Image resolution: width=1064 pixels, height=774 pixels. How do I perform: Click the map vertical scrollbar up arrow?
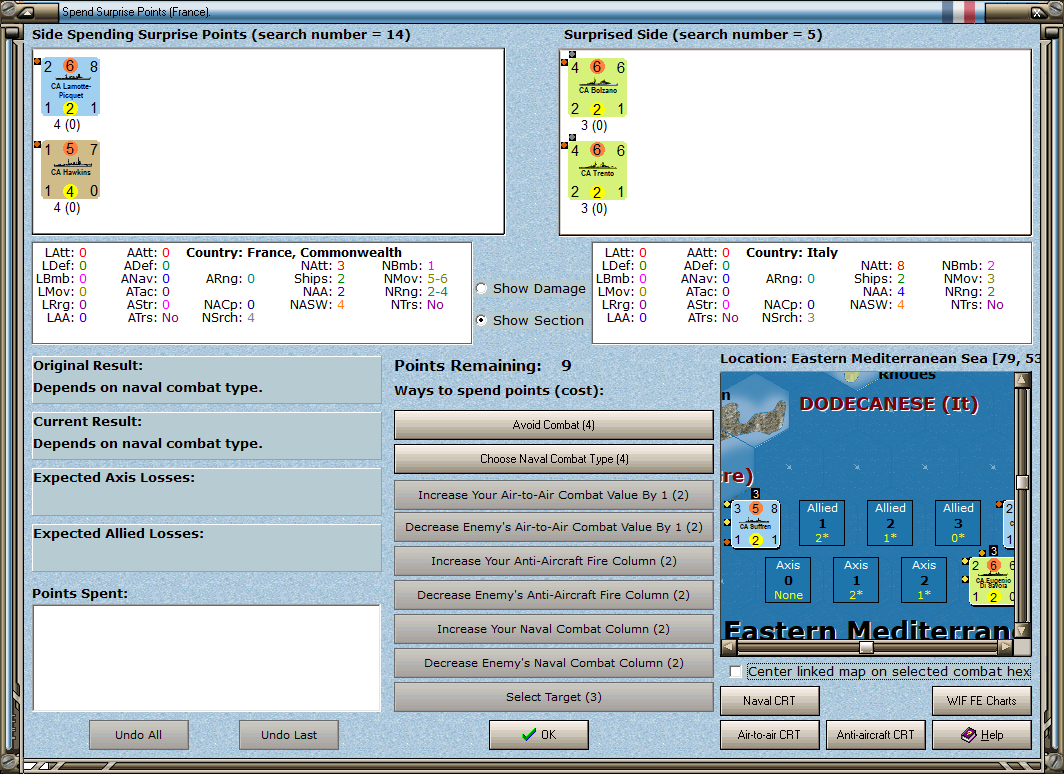pos(1023,379)
